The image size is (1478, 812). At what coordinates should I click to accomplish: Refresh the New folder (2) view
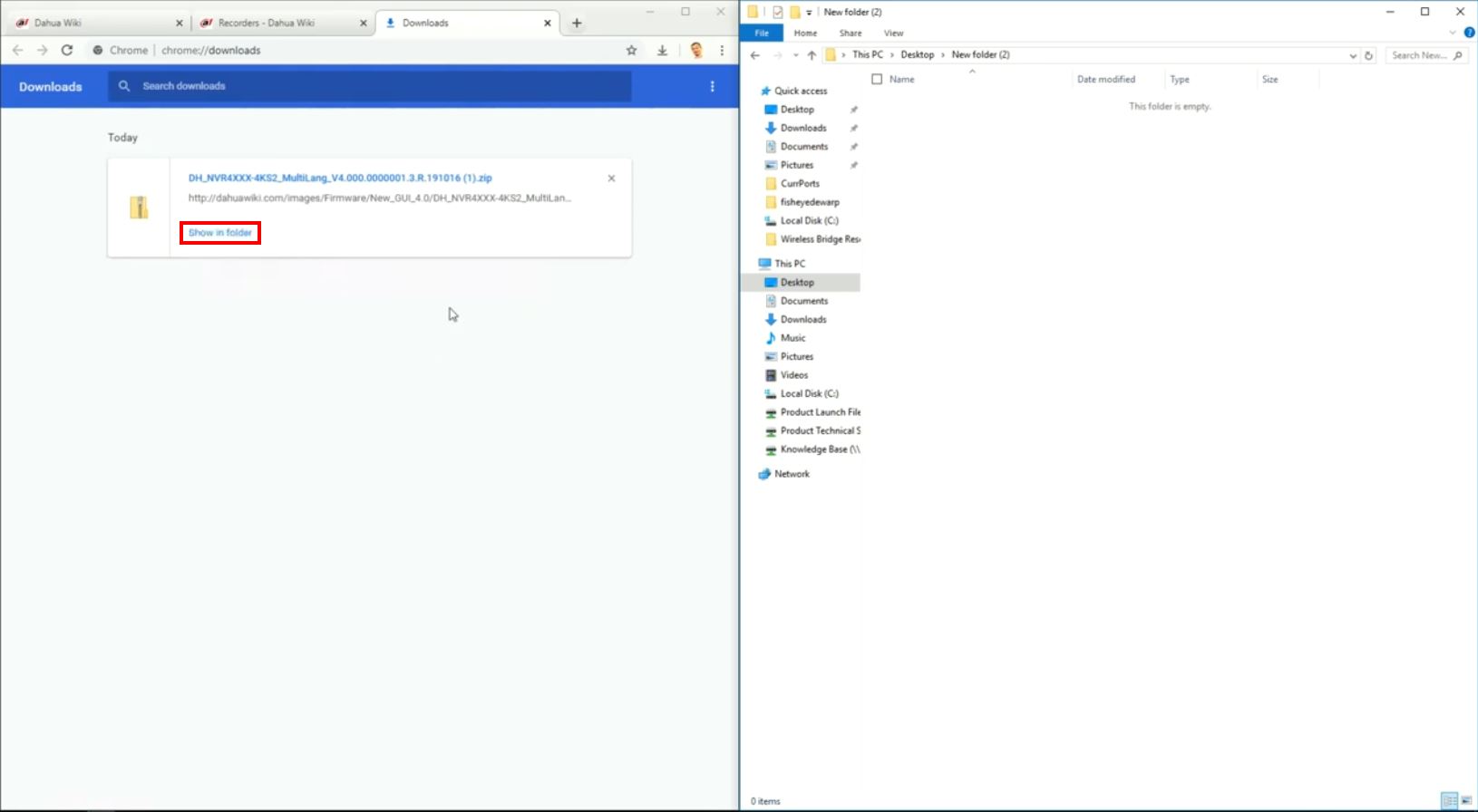(1368, 55)
